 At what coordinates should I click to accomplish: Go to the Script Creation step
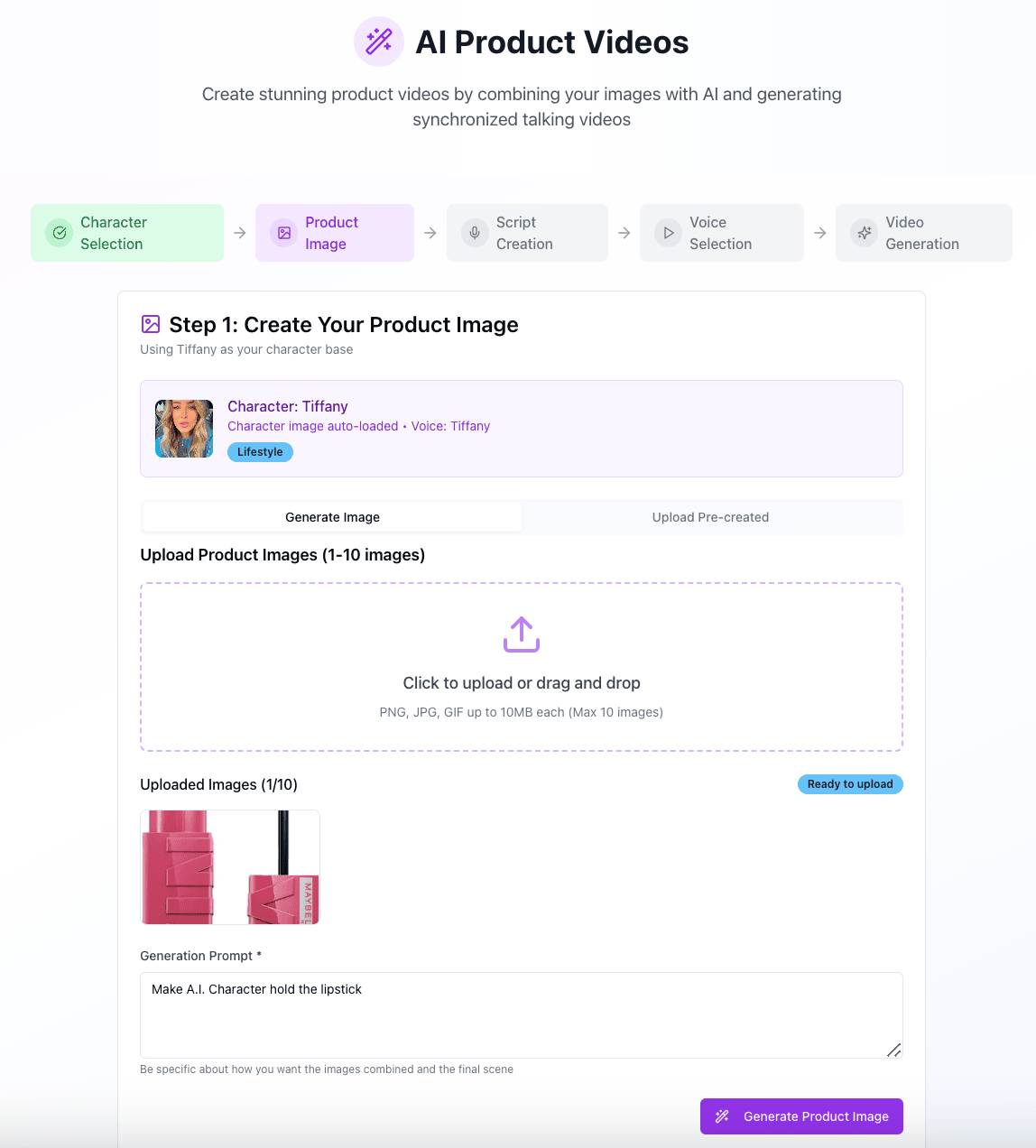point(526,233)
